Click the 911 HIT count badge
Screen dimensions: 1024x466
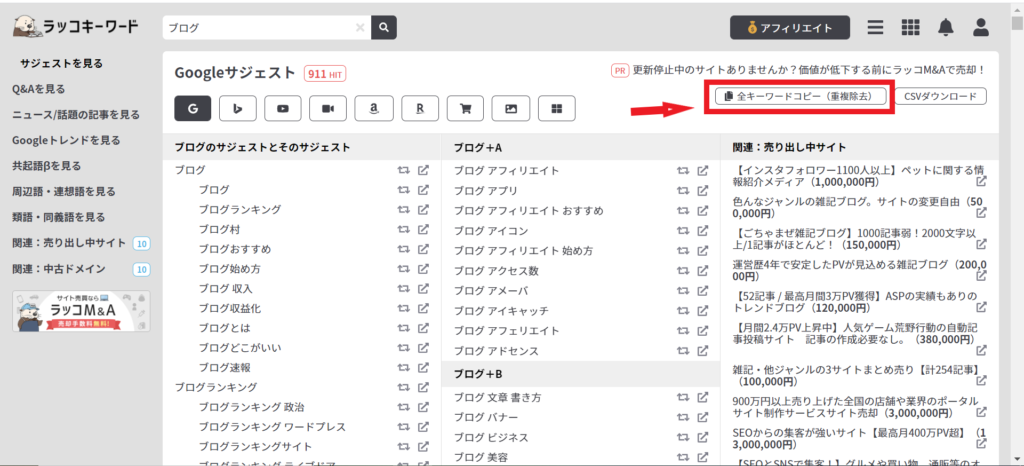coord(325,74)
